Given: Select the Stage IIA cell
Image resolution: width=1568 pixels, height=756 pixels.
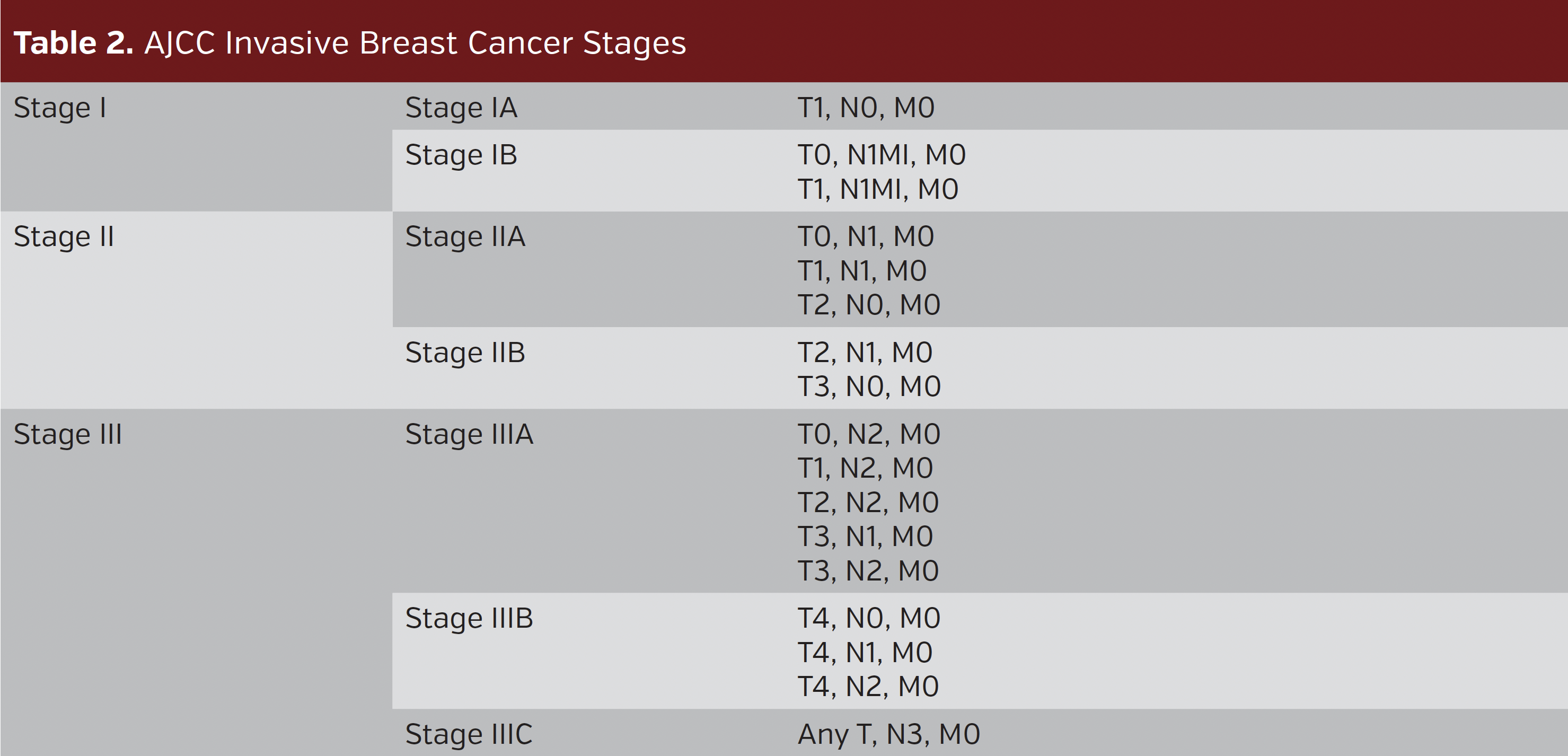Looking at the screenshot, I should point(465,237).
